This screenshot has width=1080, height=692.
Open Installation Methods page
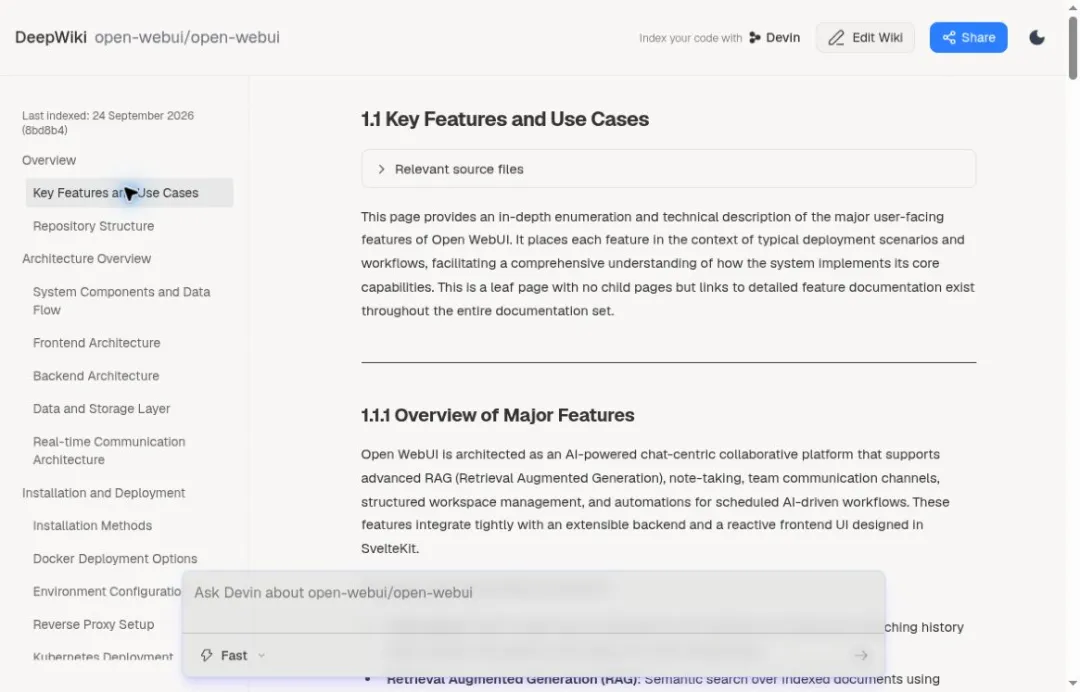point(92,526)
